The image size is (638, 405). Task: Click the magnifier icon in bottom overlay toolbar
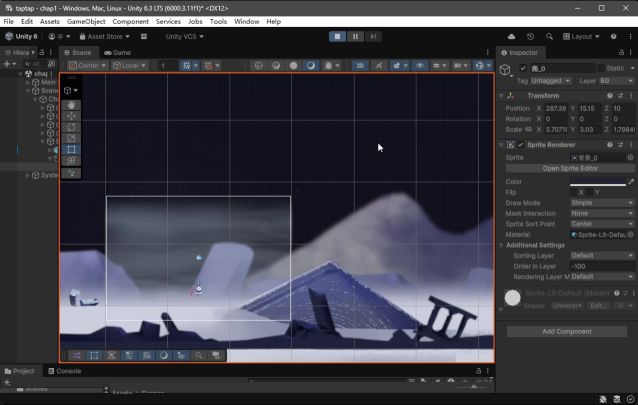coord(199,356)
